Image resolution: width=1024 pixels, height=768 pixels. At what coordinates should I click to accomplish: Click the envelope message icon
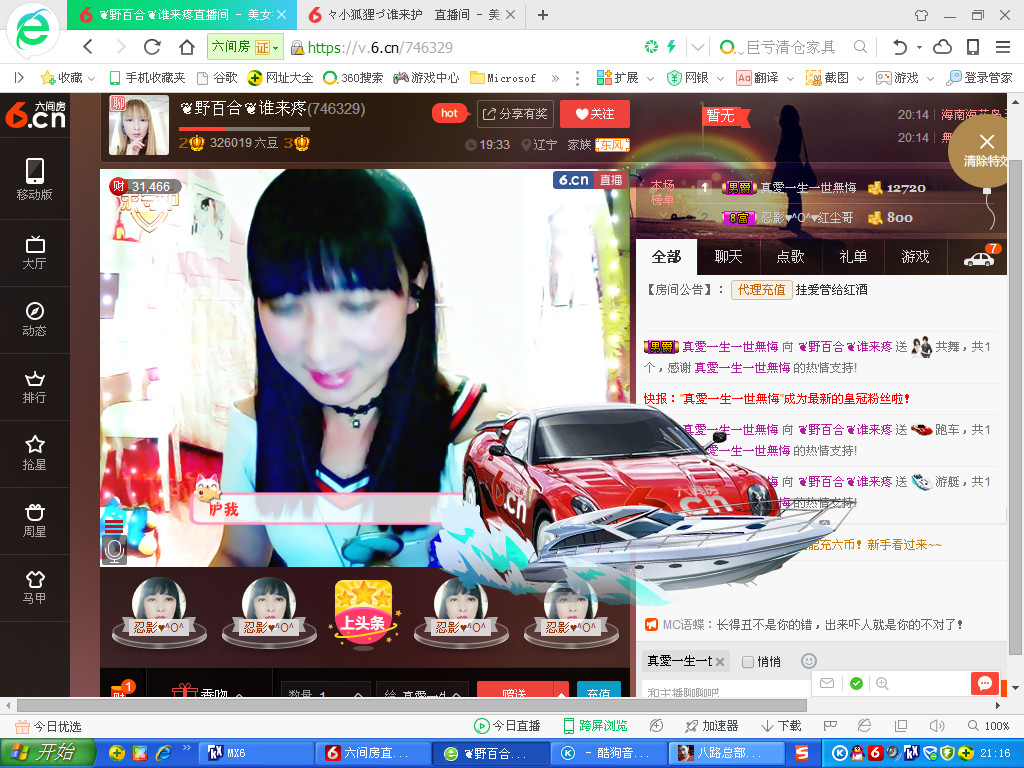[827, 683]
